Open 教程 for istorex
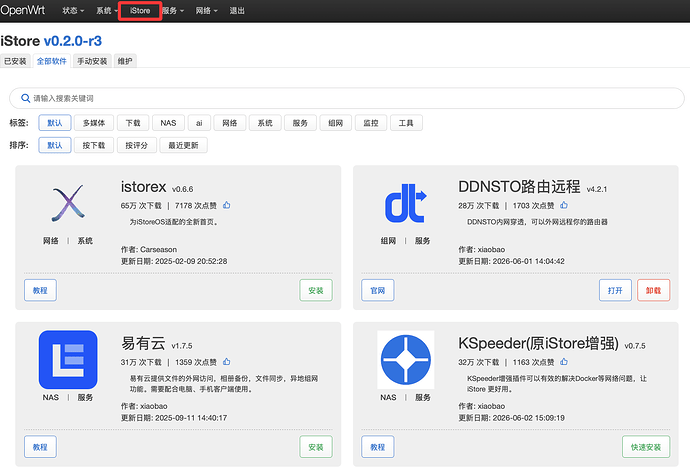Screen dimensions: 690x470 (x=40, y=290)
